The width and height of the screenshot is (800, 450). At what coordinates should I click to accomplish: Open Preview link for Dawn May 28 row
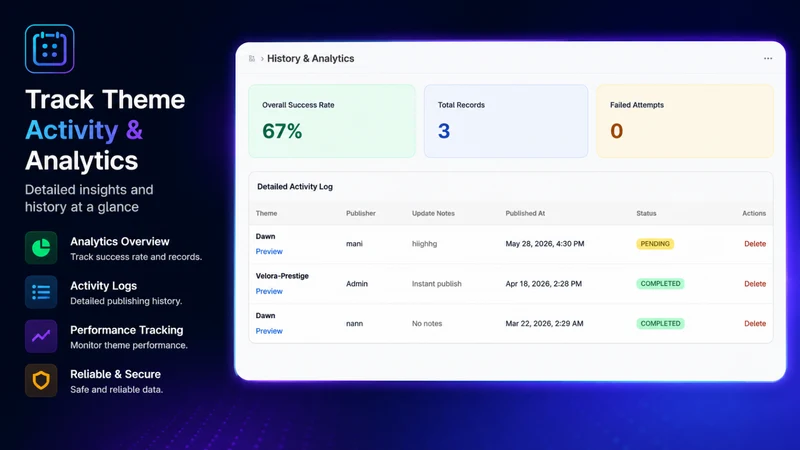coord(269,252)
